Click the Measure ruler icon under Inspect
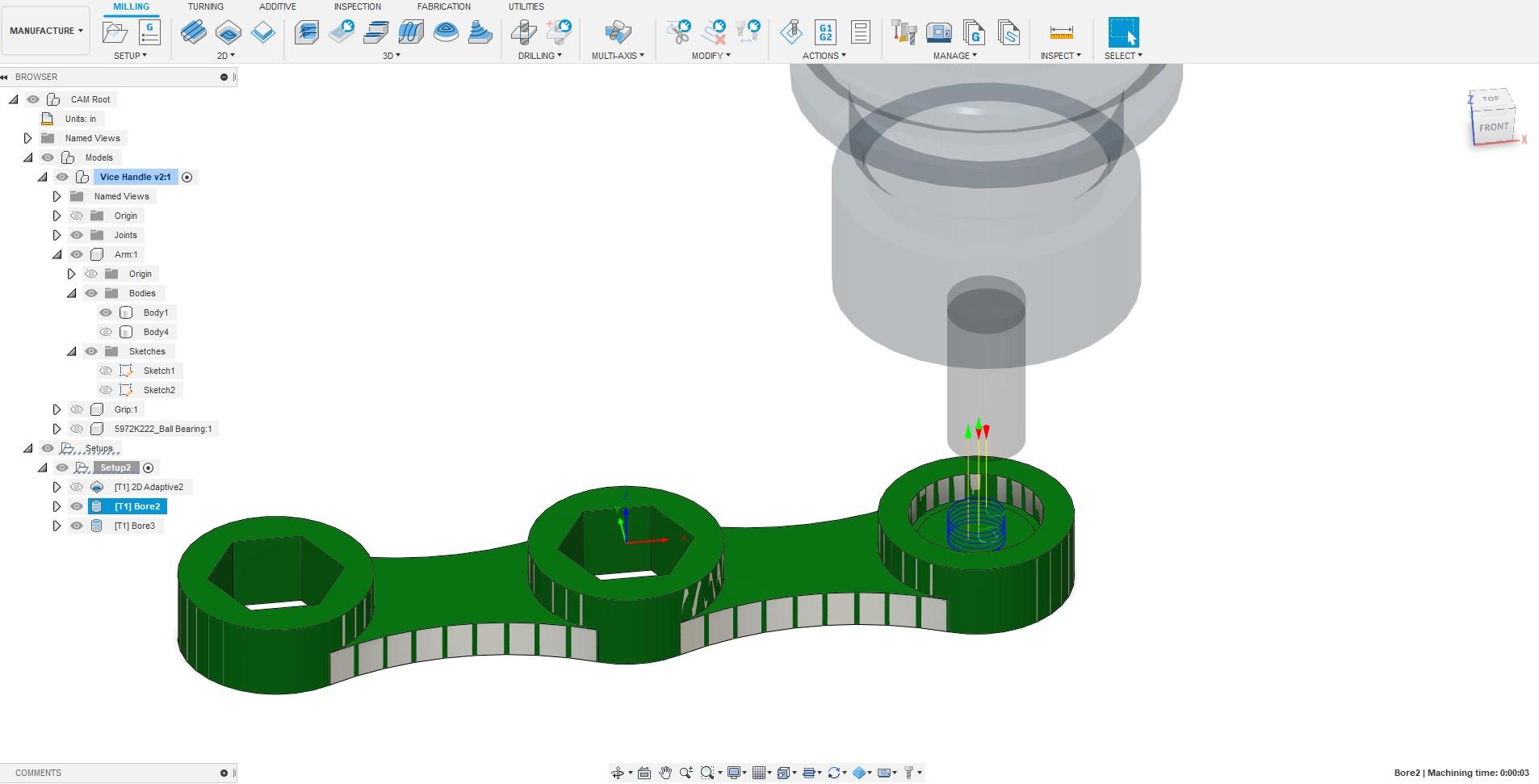This screenshot has width=1539, height=784. 1061,32
